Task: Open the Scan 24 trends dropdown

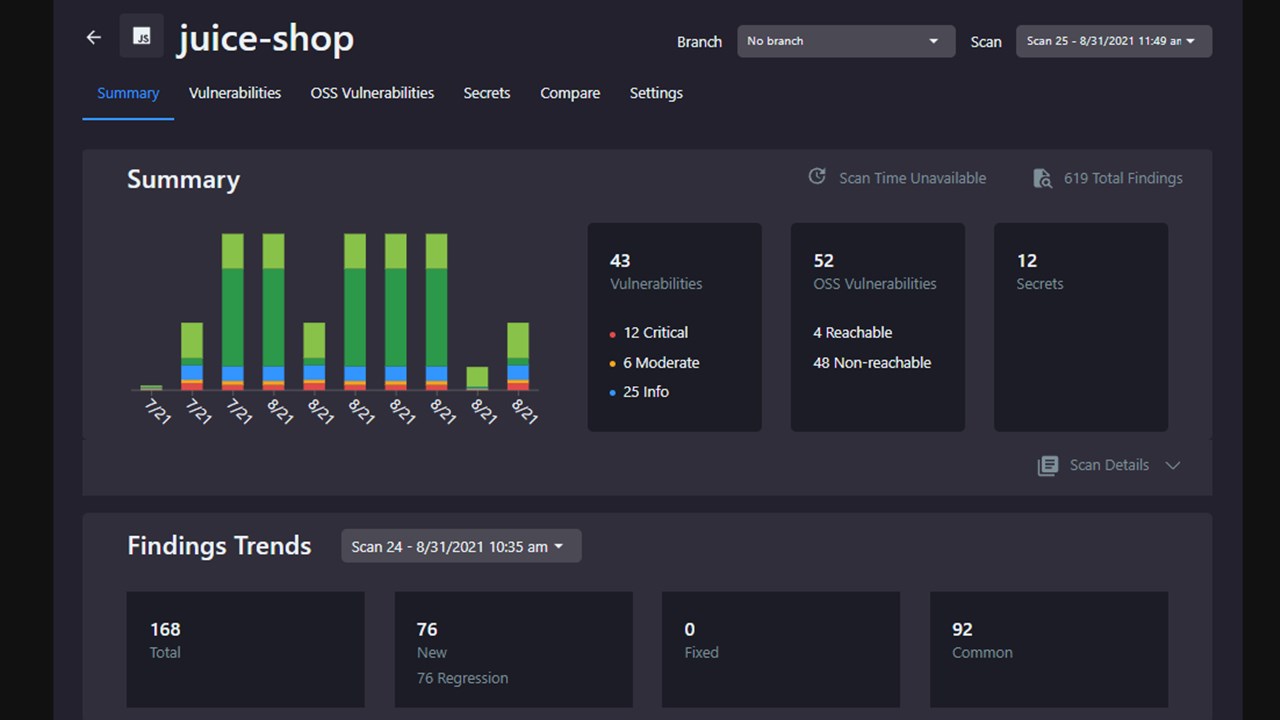Action: tap(461, 546)
